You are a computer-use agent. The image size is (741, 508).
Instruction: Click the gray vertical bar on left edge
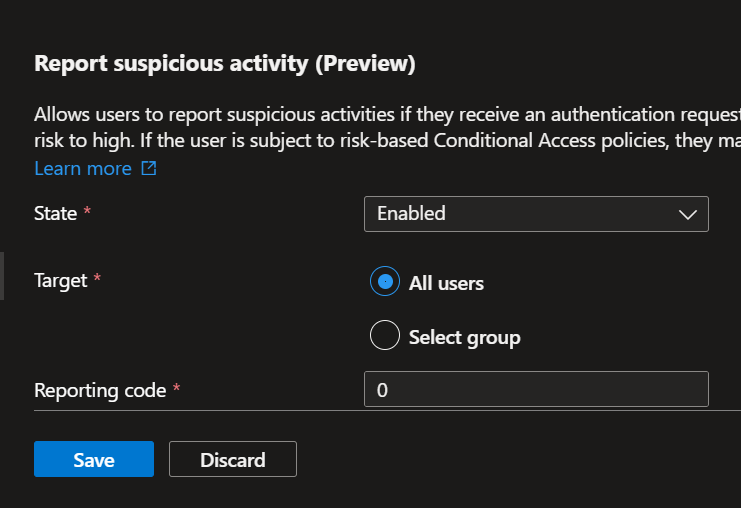click(x=2, y=276)
